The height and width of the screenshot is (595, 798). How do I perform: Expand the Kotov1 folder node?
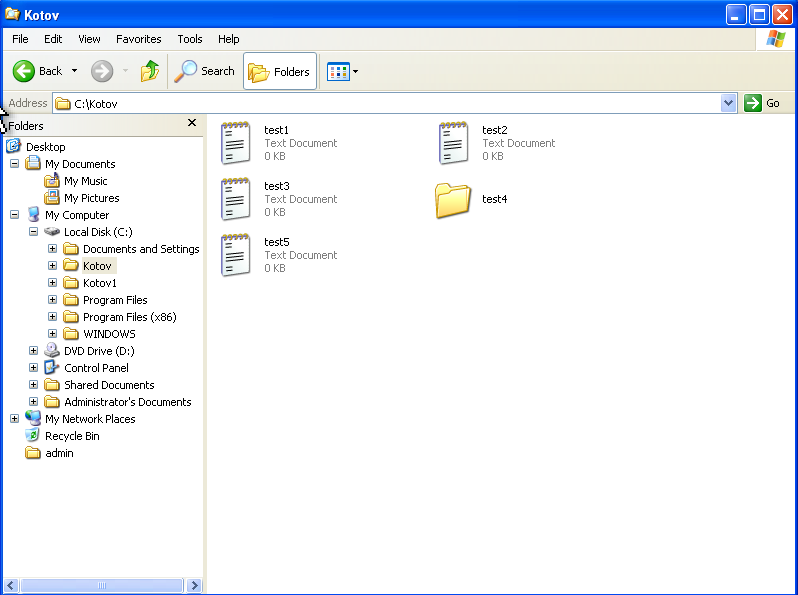point(52,282)
